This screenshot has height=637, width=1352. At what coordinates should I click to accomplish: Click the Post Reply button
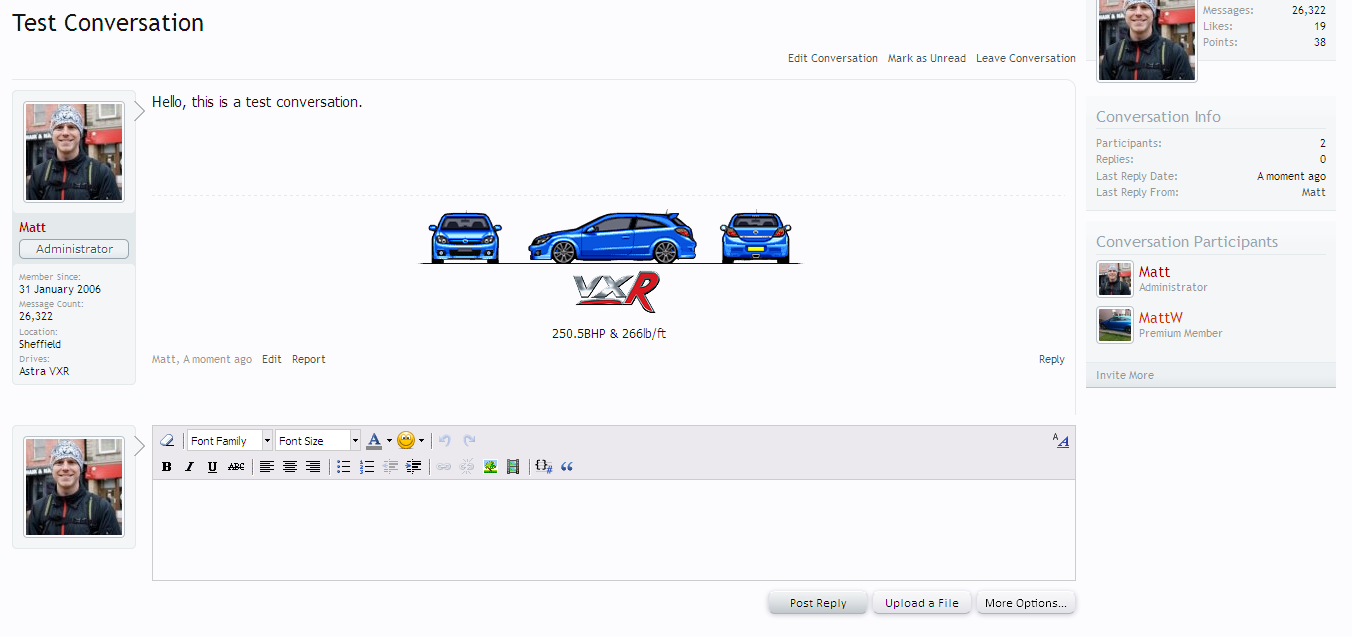point(818,603)
